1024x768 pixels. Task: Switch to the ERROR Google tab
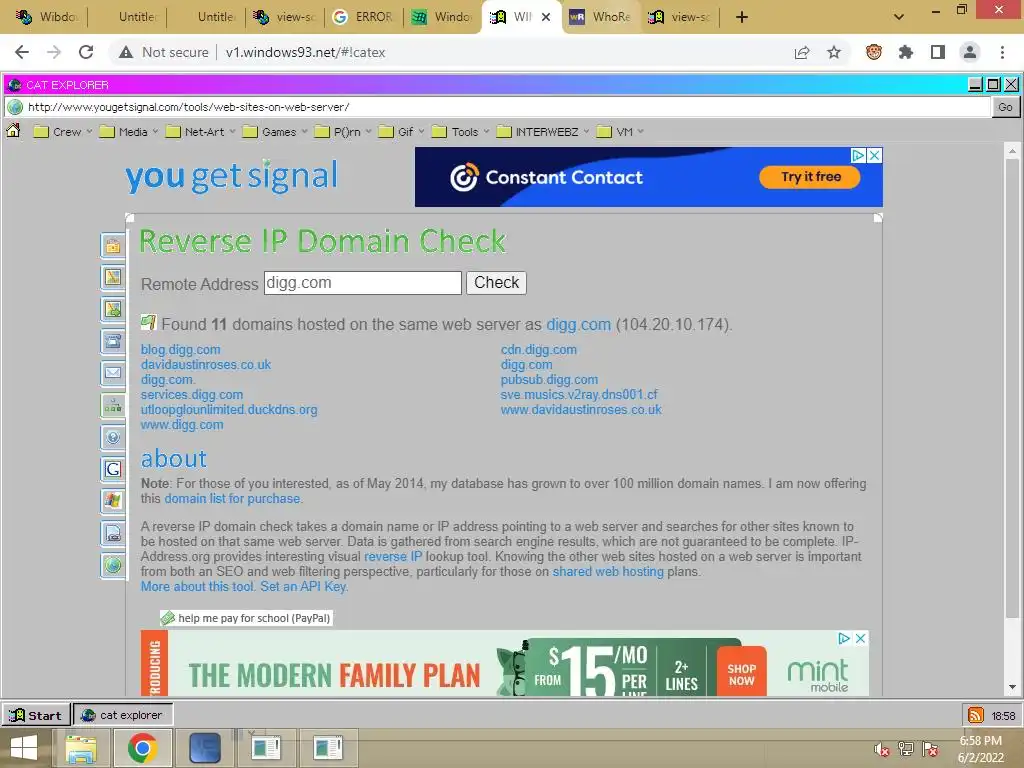coord(364,17)
